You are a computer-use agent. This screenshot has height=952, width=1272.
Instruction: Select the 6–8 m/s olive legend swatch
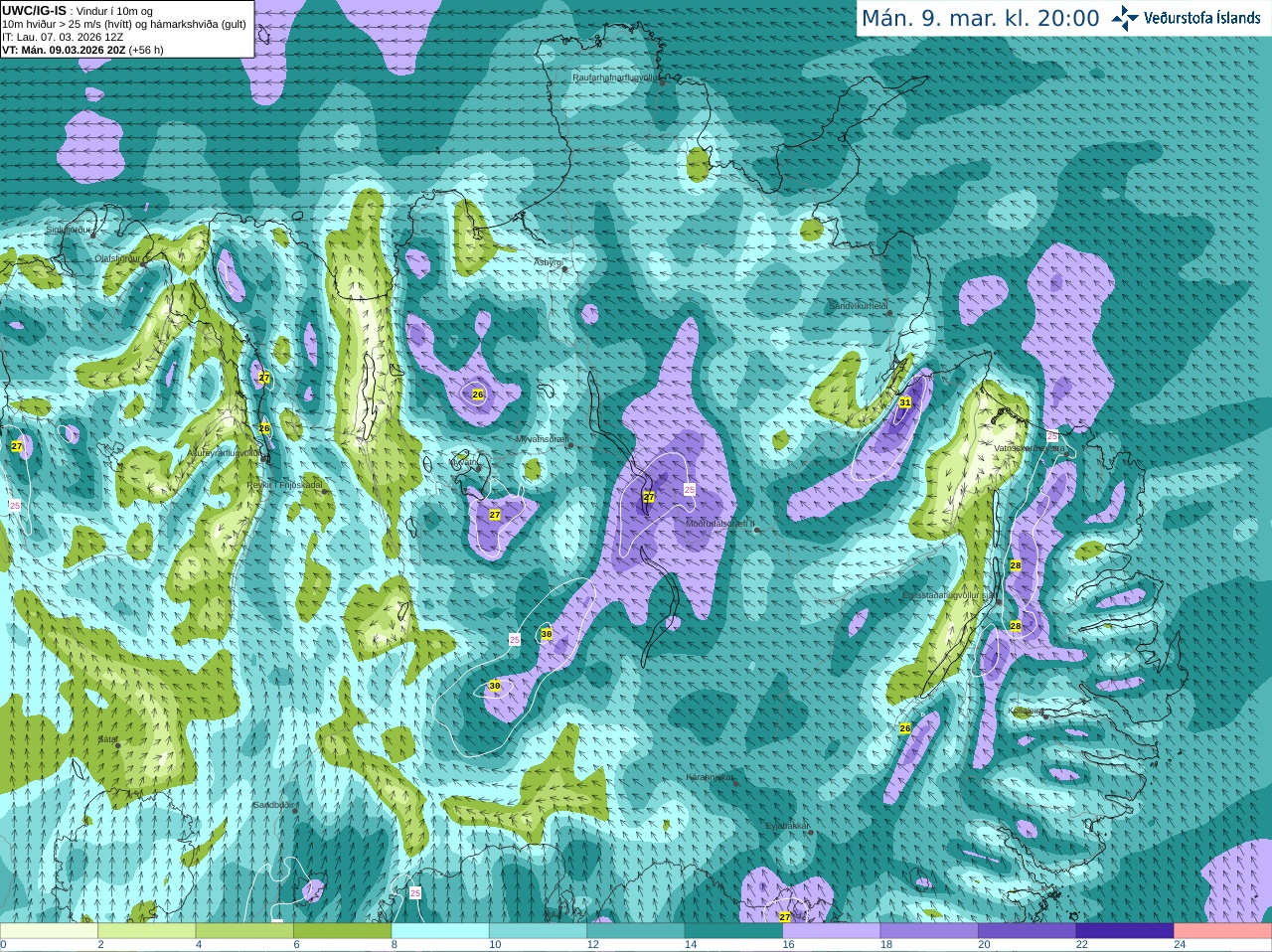coord(342,931)
